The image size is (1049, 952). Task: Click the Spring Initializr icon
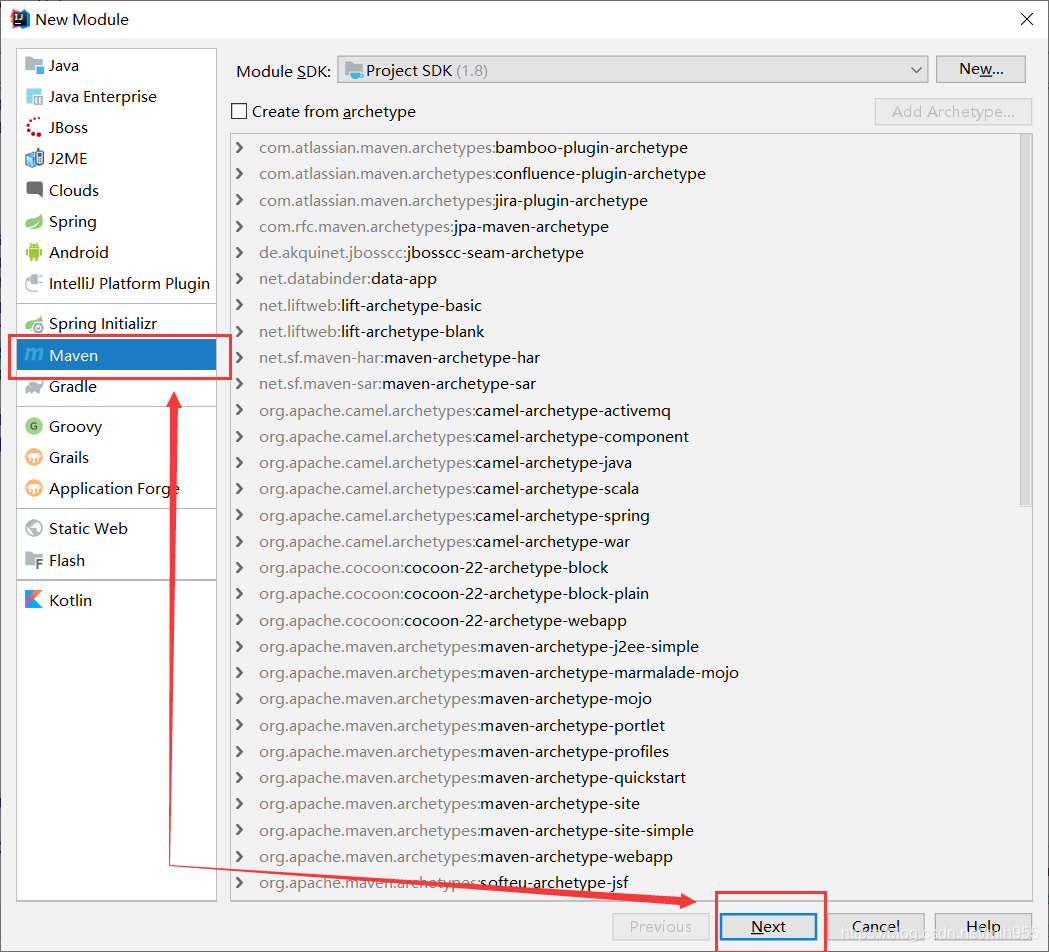pyautogui.click(x=34, y=324)
